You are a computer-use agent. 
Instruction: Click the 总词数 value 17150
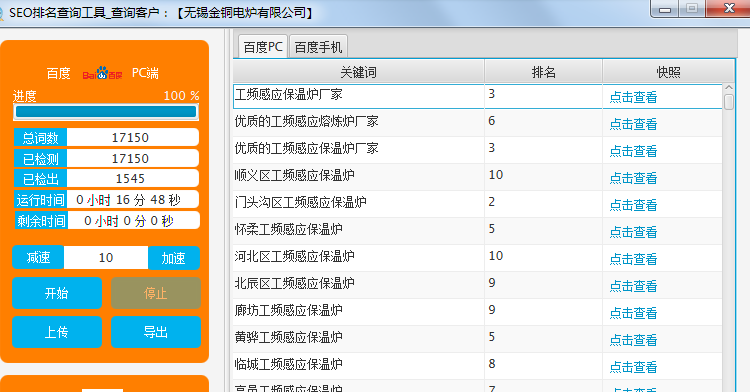(132, 138)
